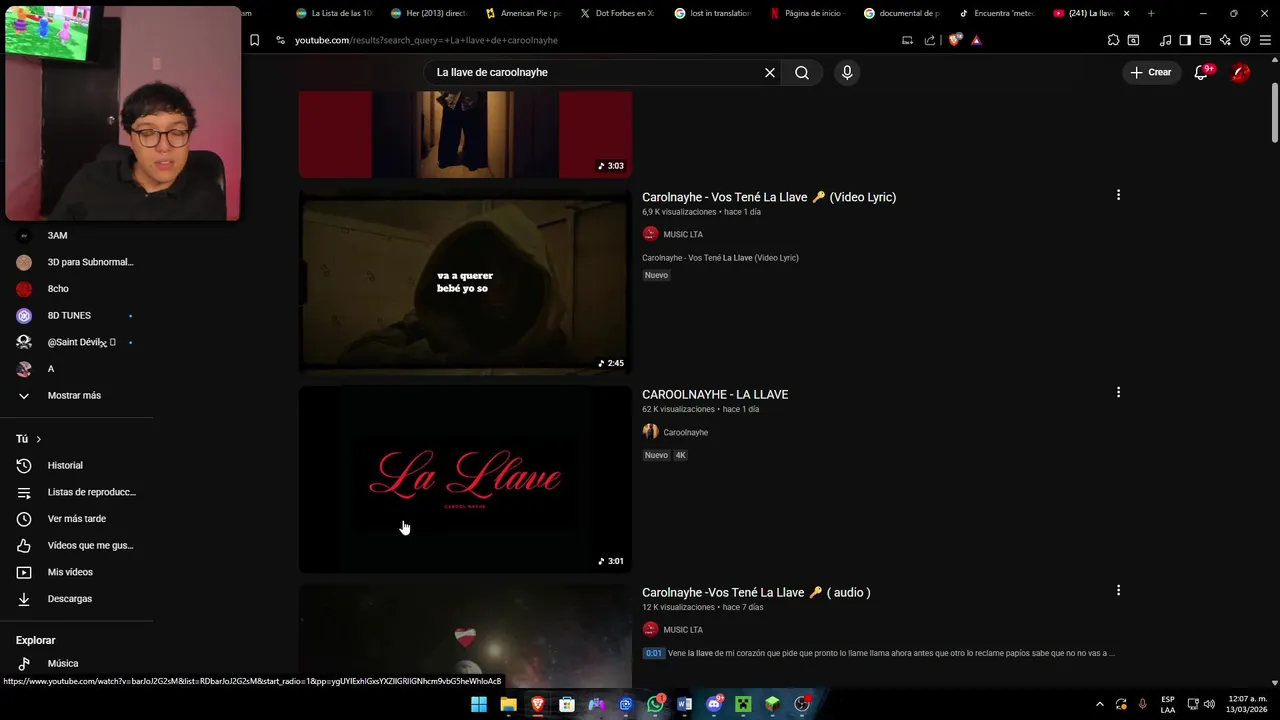Screen dimensions: 1280x720
Task: Open title Carolnayhe -Vos Tené La Llave ( audio )
Action: 756,592
